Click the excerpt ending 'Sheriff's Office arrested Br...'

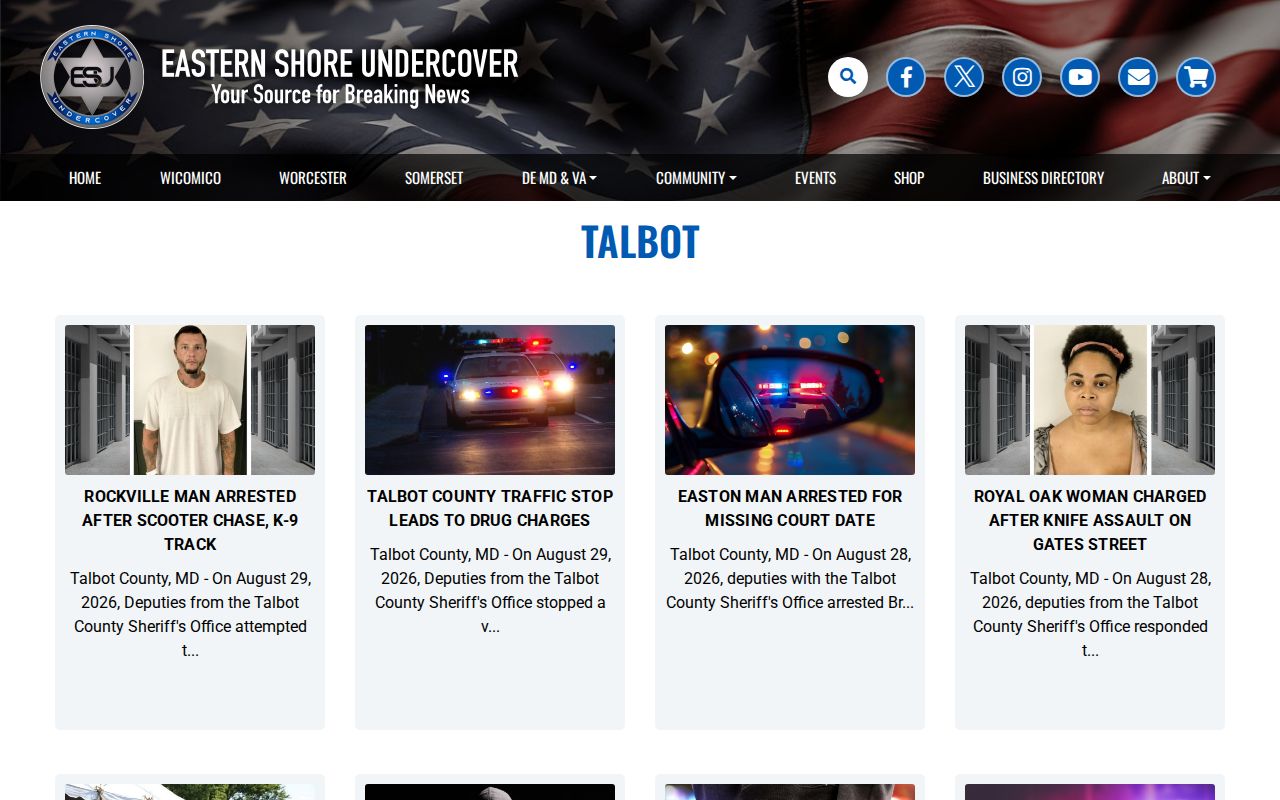(x=790, y=578)
